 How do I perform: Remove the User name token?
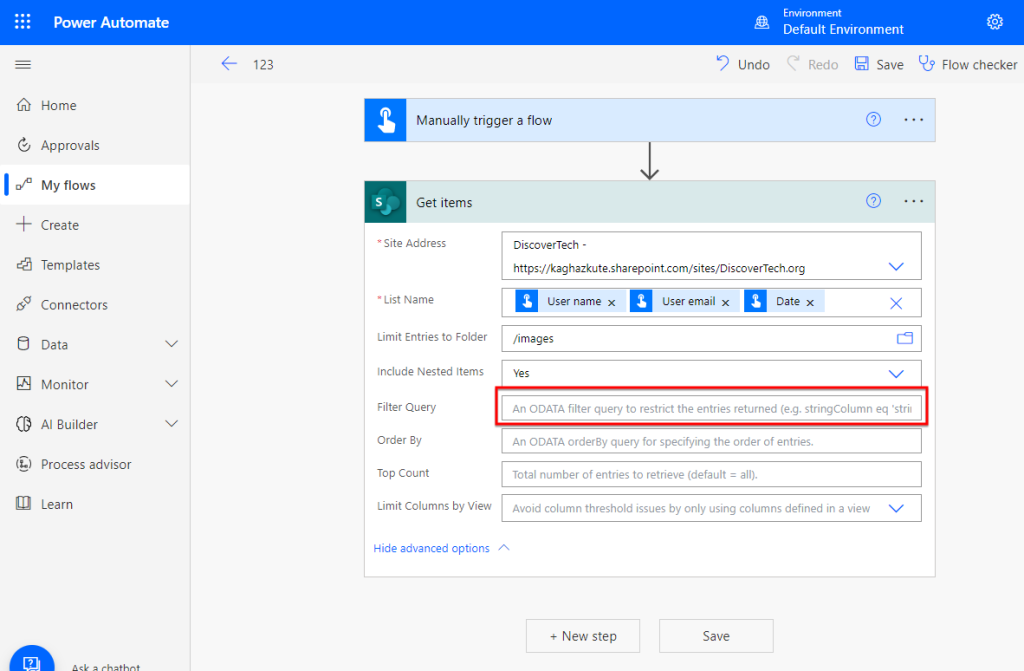611,303
